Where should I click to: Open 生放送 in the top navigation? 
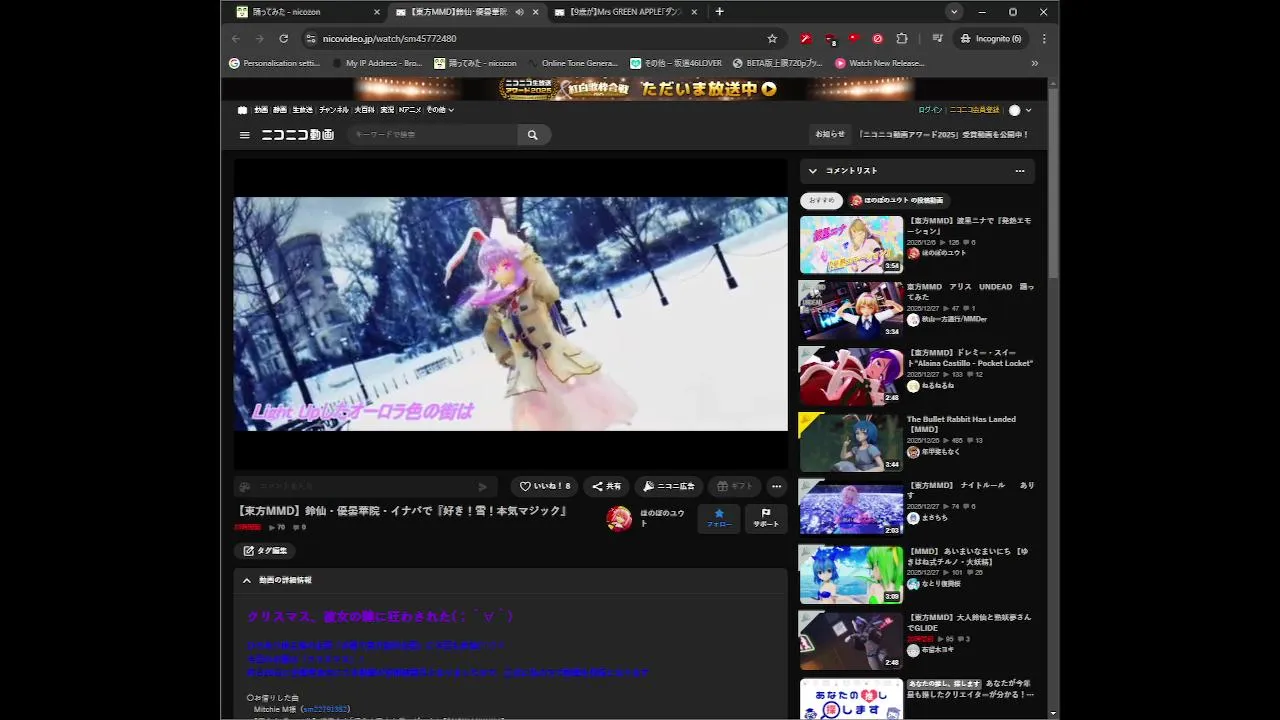[302, 110]
